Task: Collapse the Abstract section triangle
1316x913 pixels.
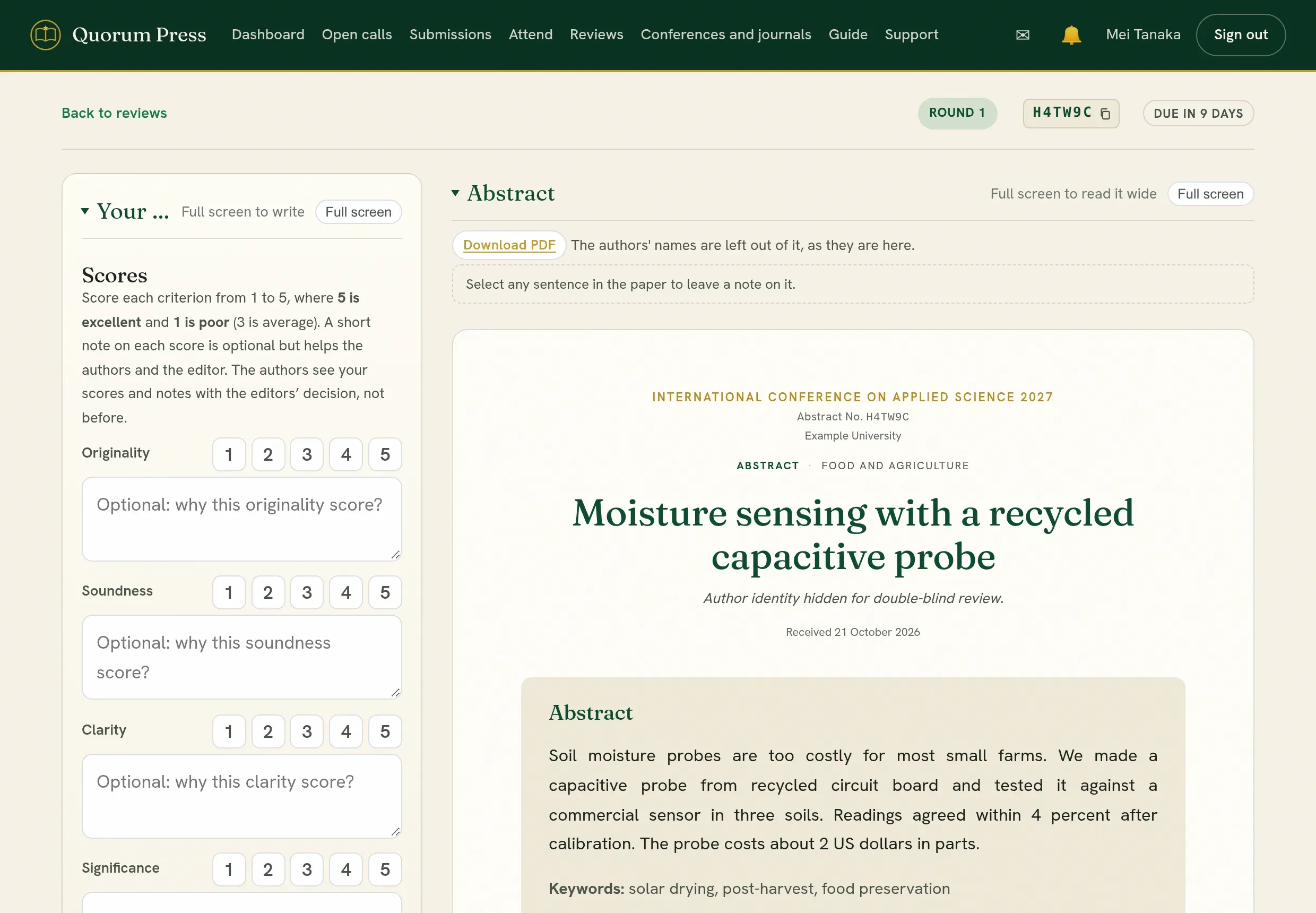Action: 455,193
